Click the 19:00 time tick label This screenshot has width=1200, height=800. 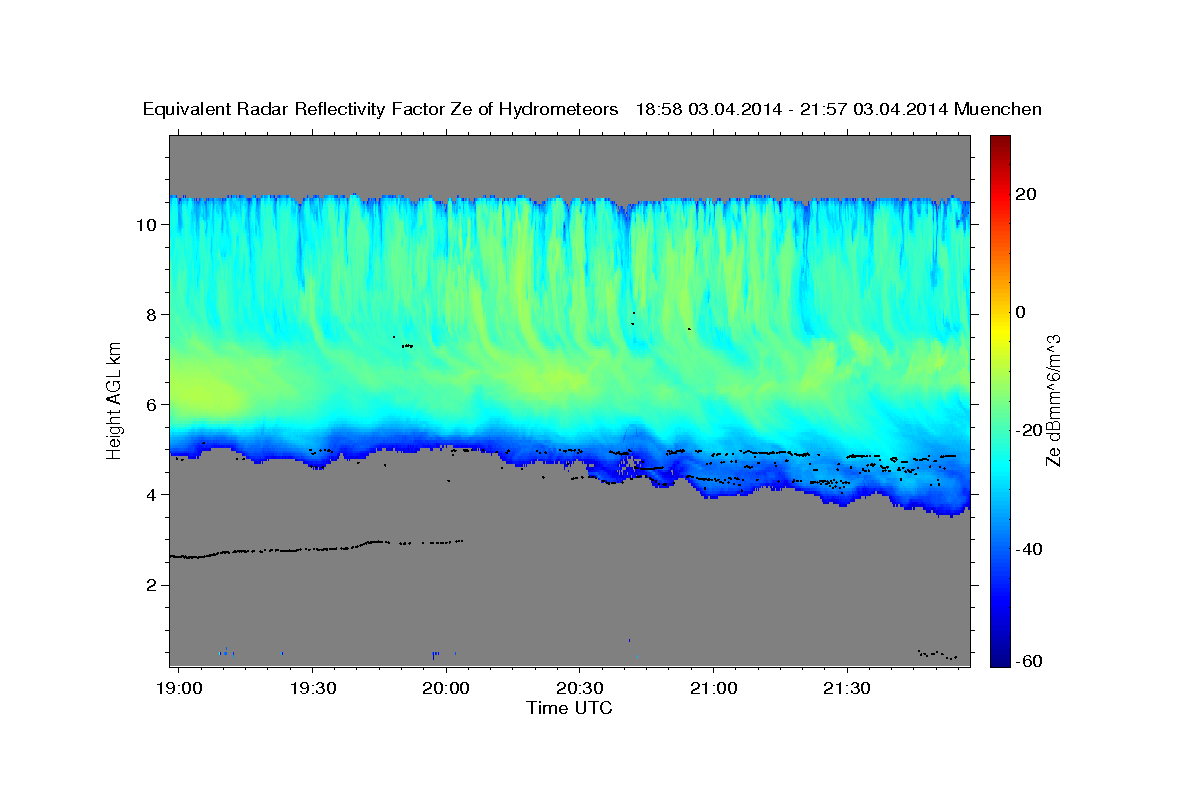179,688
